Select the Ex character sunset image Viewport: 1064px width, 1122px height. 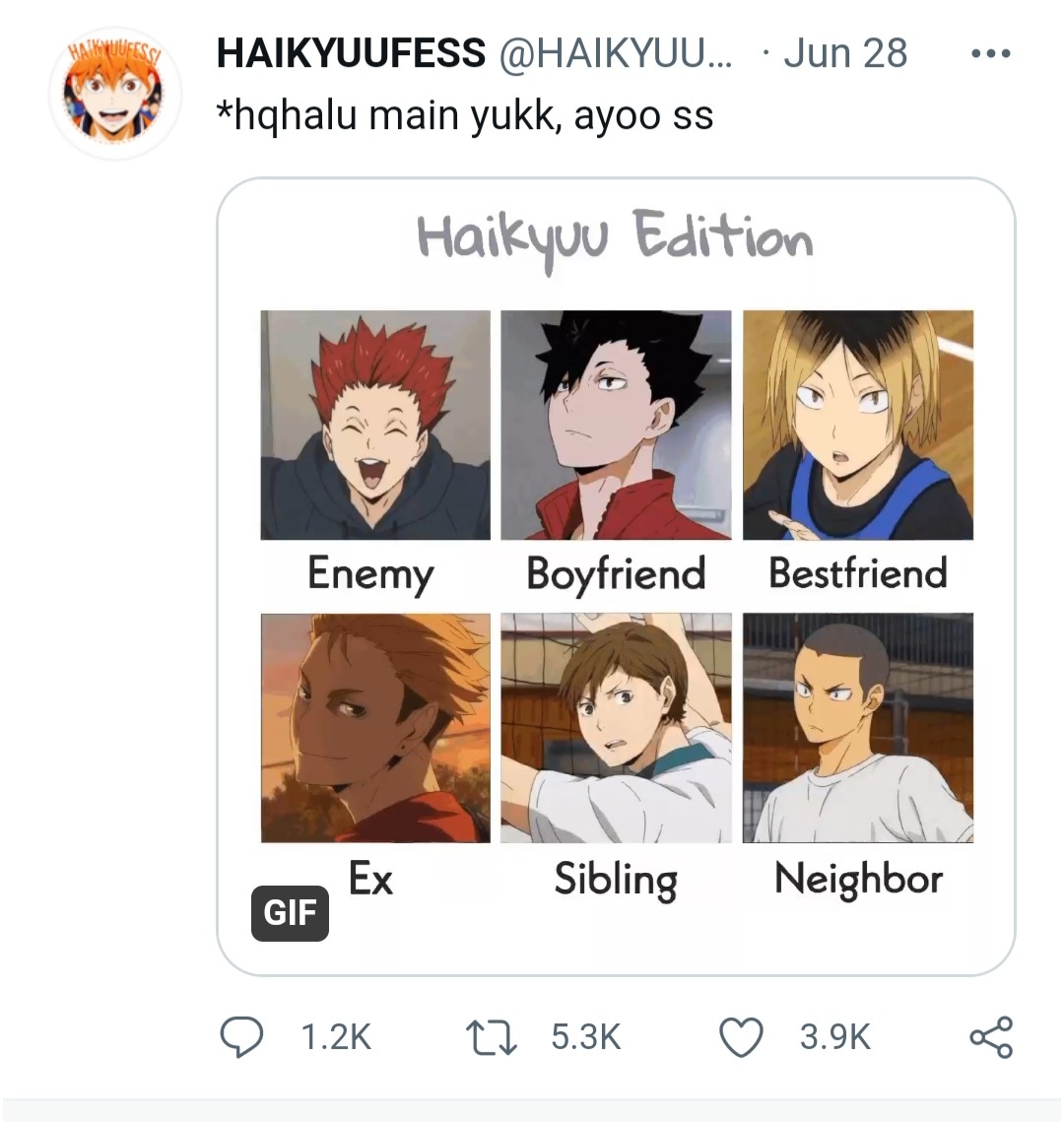click(375, 728)
